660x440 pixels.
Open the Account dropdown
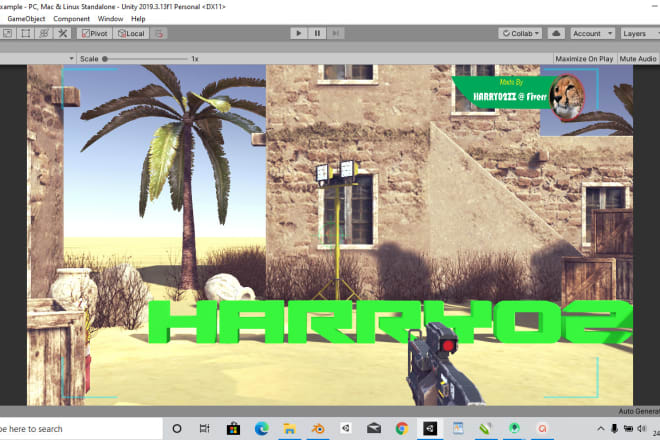coord(593,33)
